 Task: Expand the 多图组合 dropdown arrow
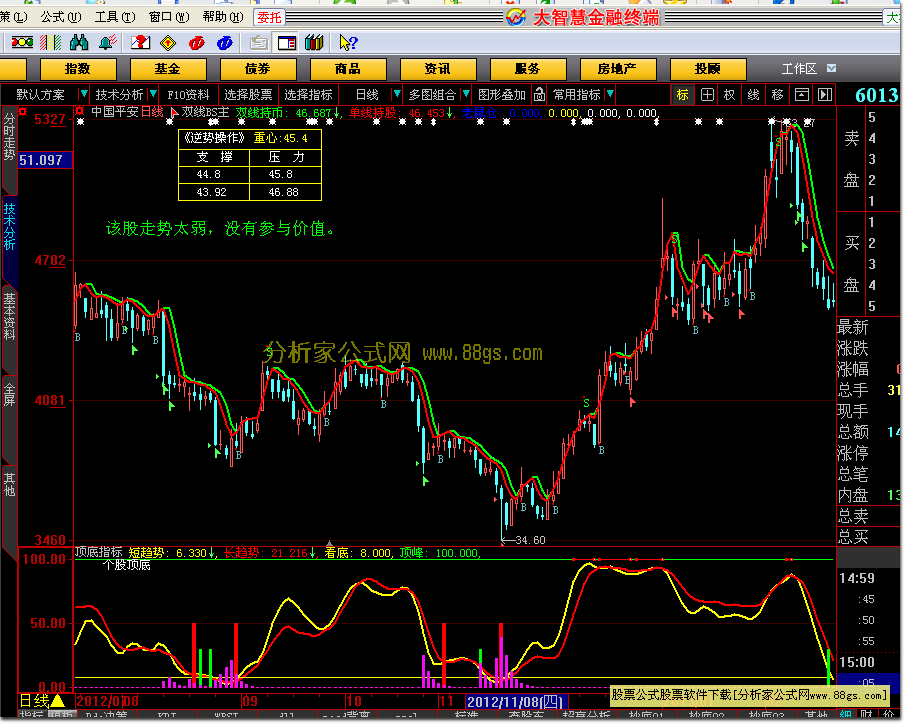466,94
